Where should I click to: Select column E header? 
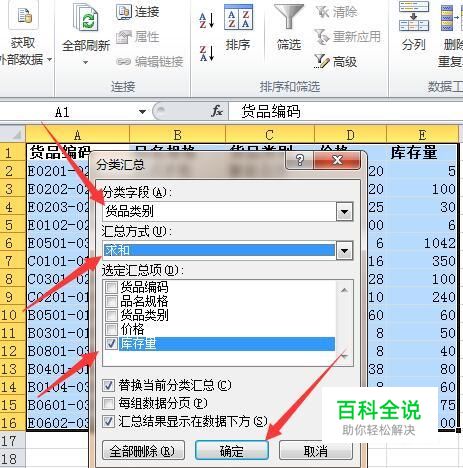coord(422,135)
